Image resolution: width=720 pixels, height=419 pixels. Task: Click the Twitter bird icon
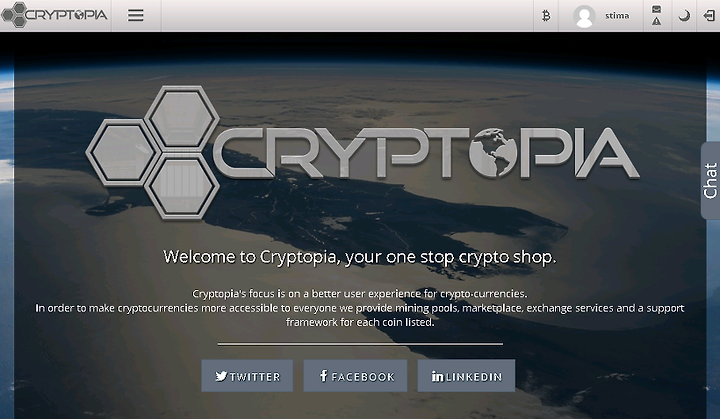pyautogui.click(x=221, y=376)
